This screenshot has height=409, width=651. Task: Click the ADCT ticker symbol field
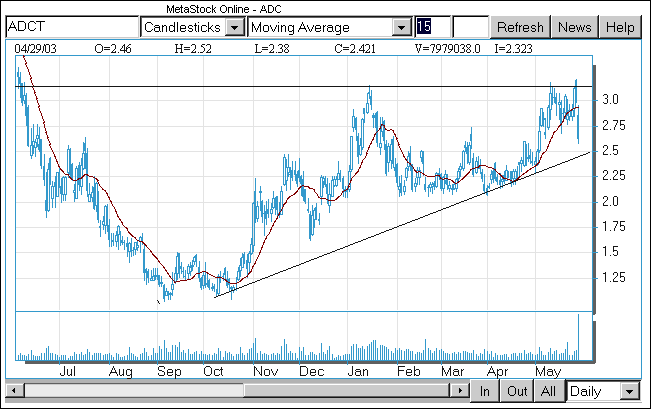point(72,27)
